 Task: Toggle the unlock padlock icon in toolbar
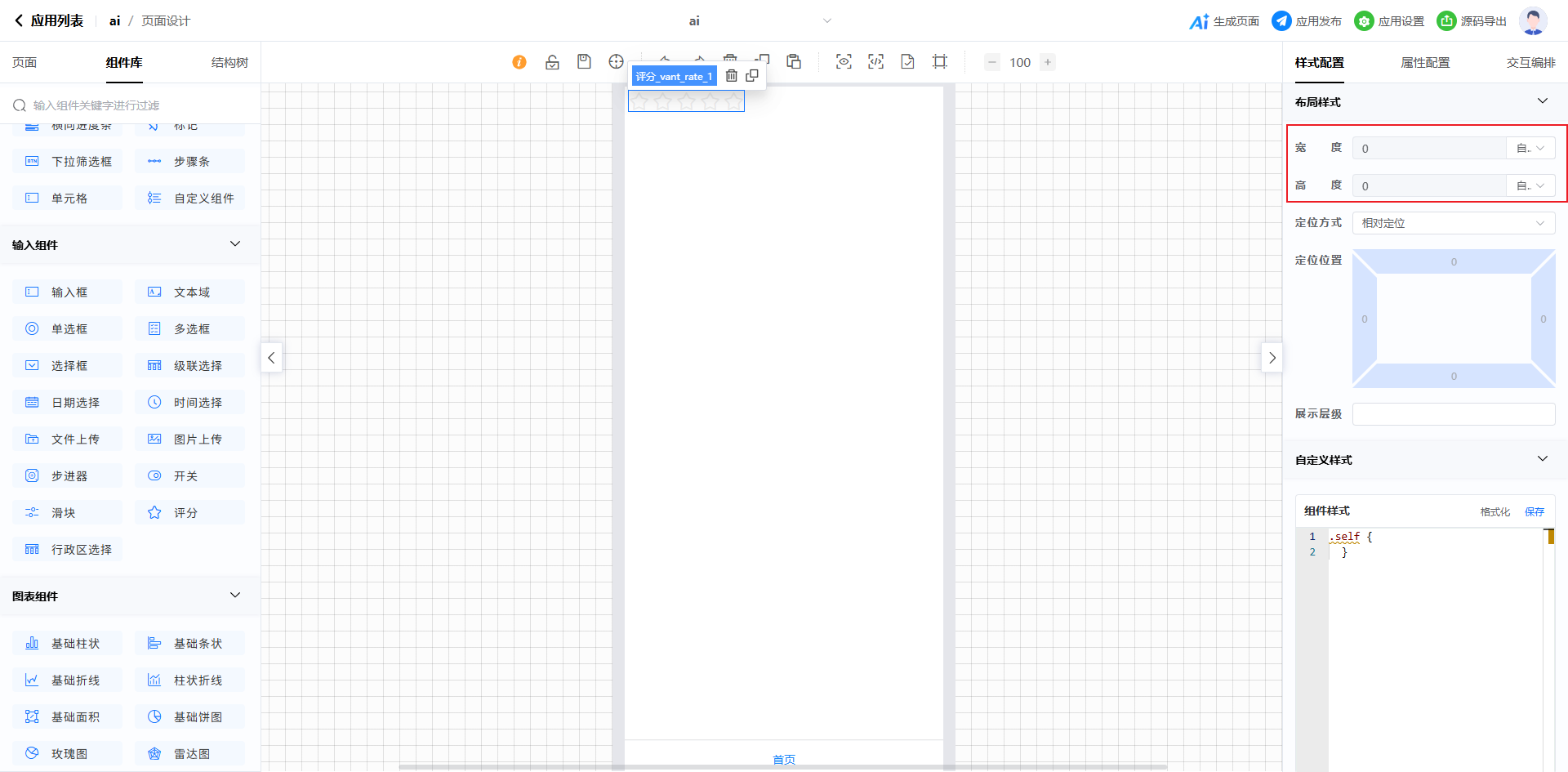552,62
